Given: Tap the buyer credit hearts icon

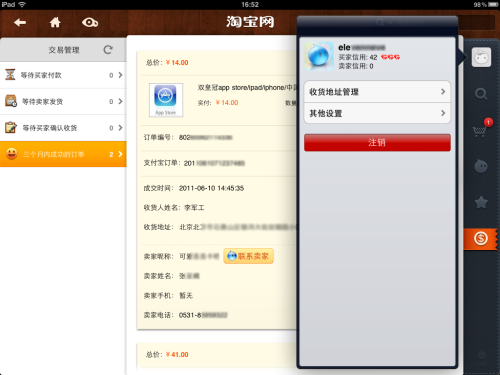Looking at the screenshot, I should [x=390, y=57].
